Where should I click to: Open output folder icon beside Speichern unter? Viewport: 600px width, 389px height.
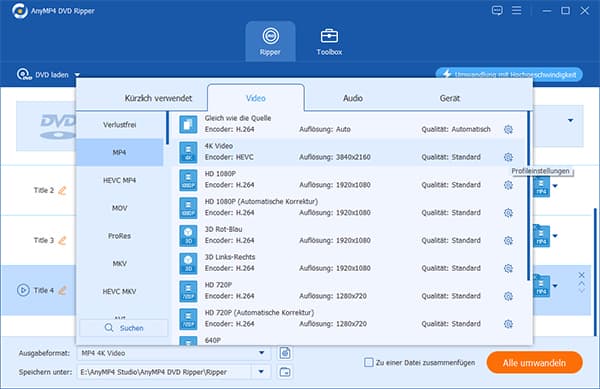(x=285, y=372)
